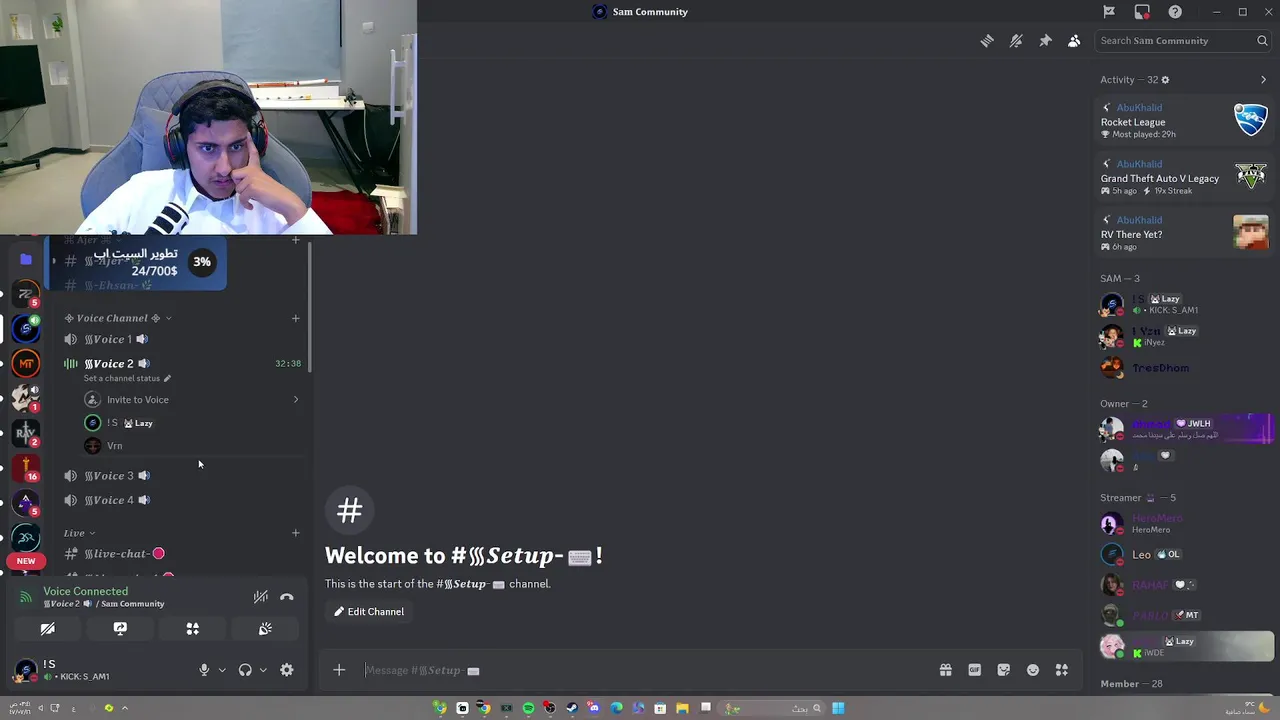
Task: Open the soundboard button
Action: pos(265,629)
